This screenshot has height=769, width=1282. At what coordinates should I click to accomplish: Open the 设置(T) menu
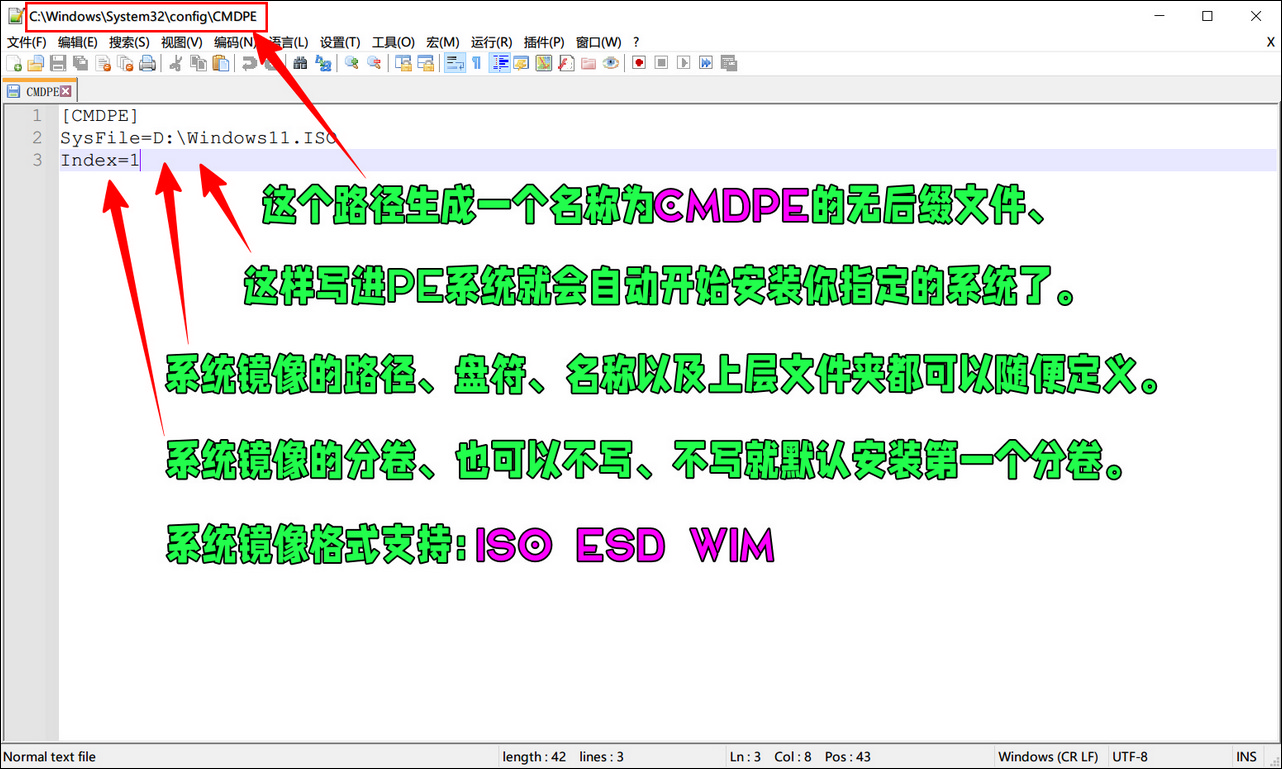340,42
